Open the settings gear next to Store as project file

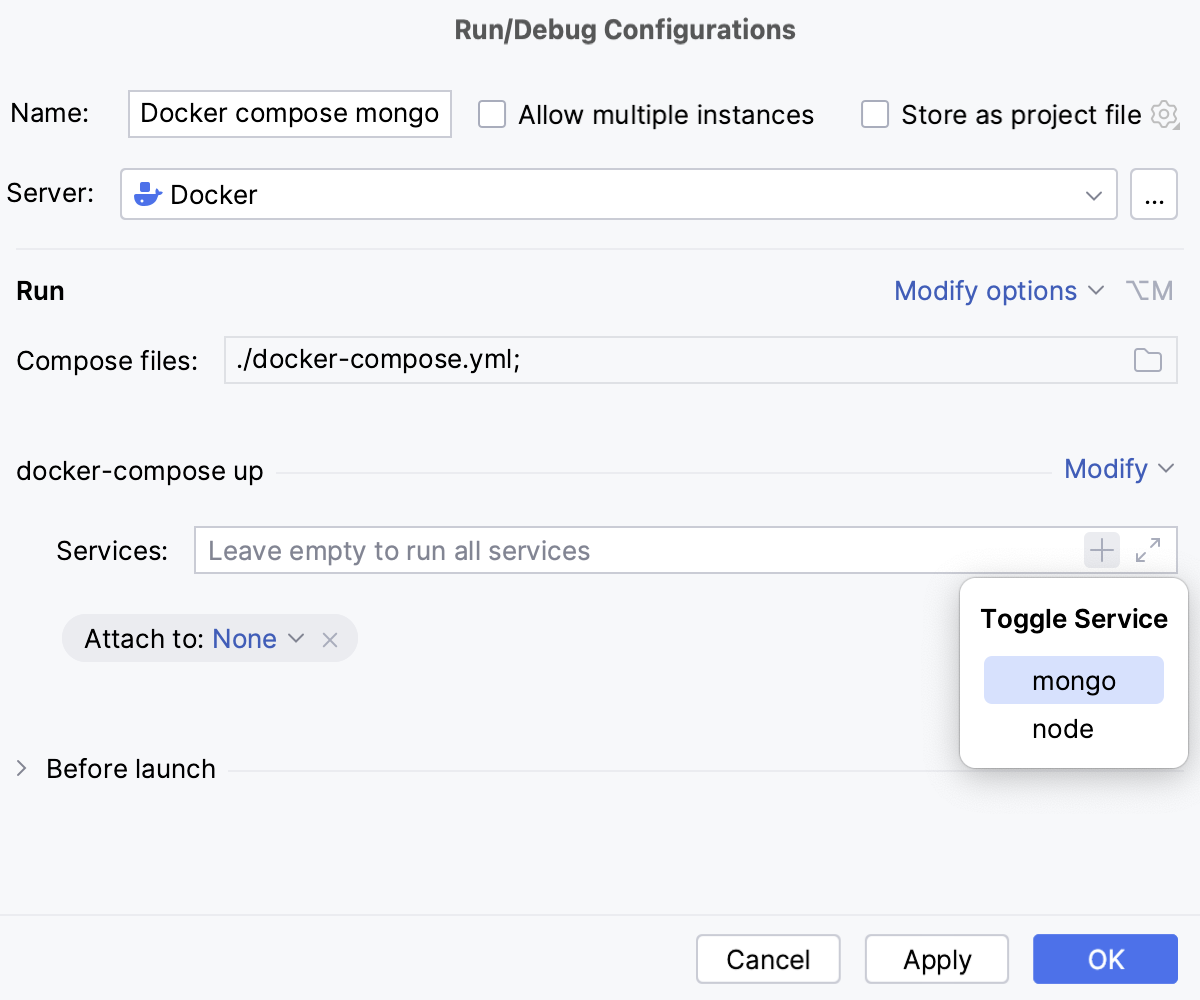(1164, 114)
